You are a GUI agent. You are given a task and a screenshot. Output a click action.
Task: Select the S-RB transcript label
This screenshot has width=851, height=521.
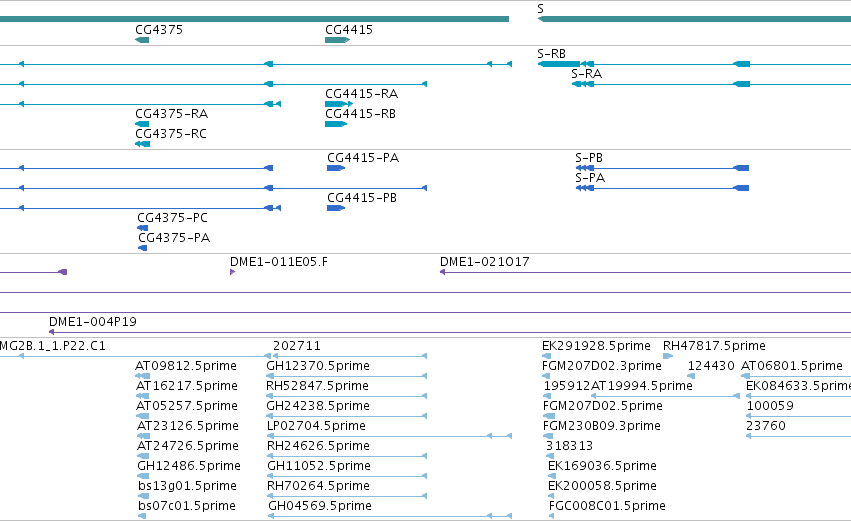coord(551,54)
